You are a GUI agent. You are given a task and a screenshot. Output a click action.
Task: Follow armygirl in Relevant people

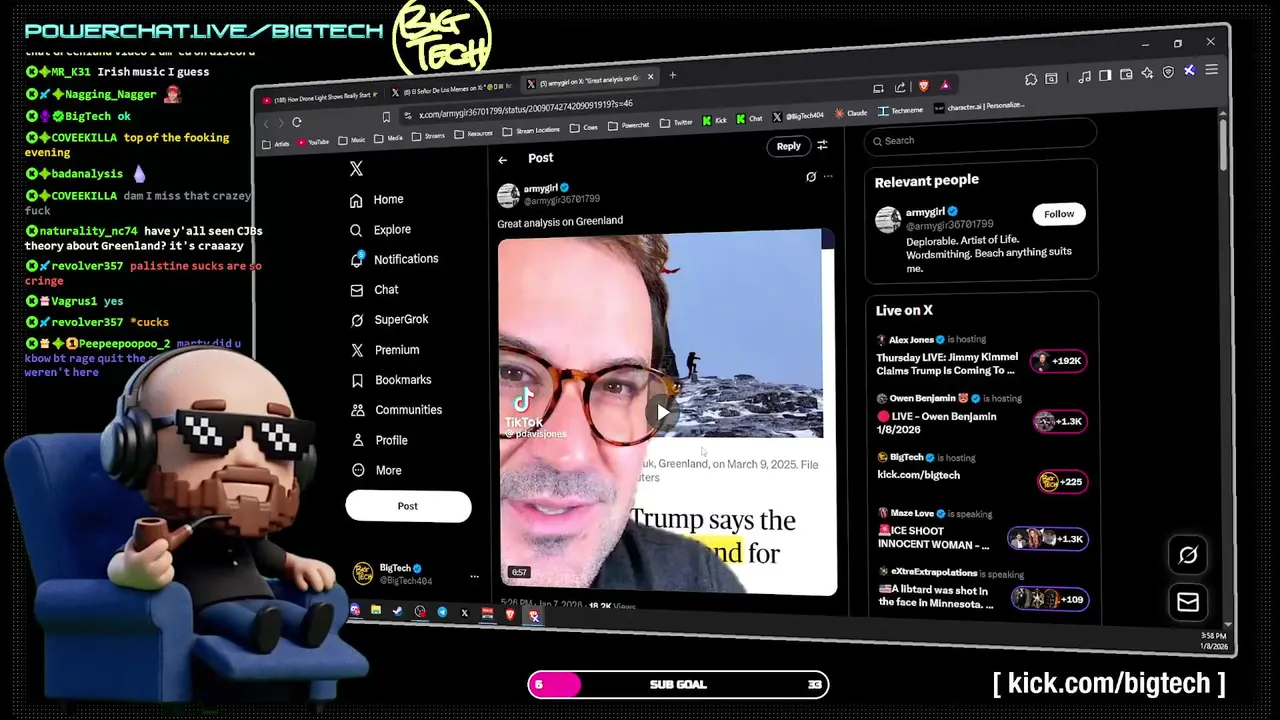pos(1059,214)
